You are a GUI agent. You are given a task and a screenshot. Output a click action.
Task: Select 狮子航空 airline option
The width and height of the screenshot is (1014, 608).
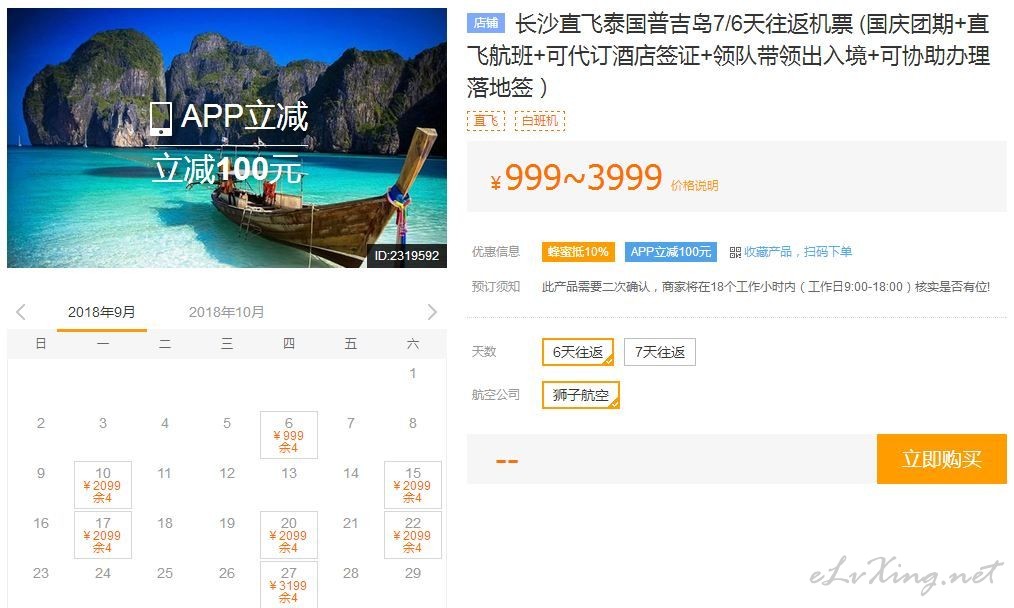point(581,395)
